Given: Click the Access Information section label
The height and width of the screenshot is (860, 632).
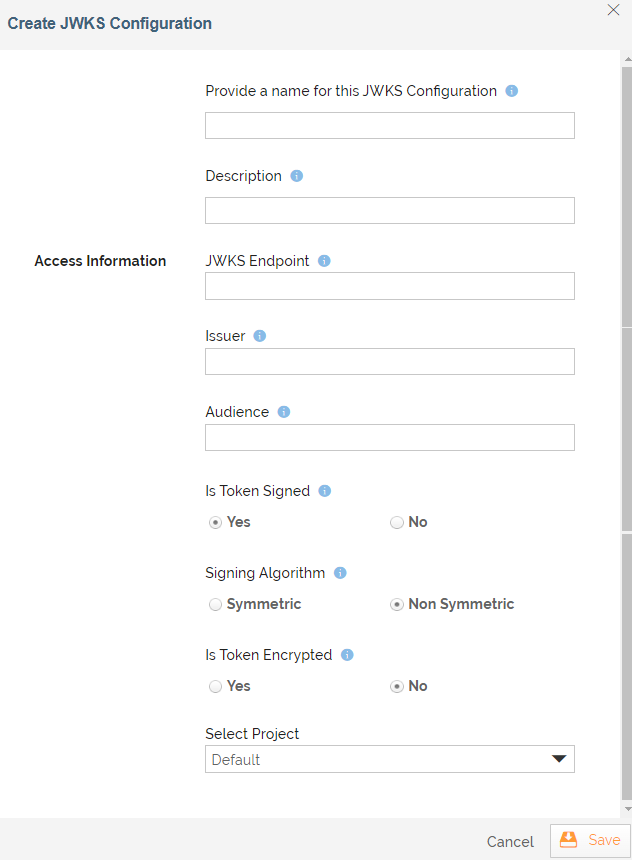Looking at the screenshot, I should [100, 261].
